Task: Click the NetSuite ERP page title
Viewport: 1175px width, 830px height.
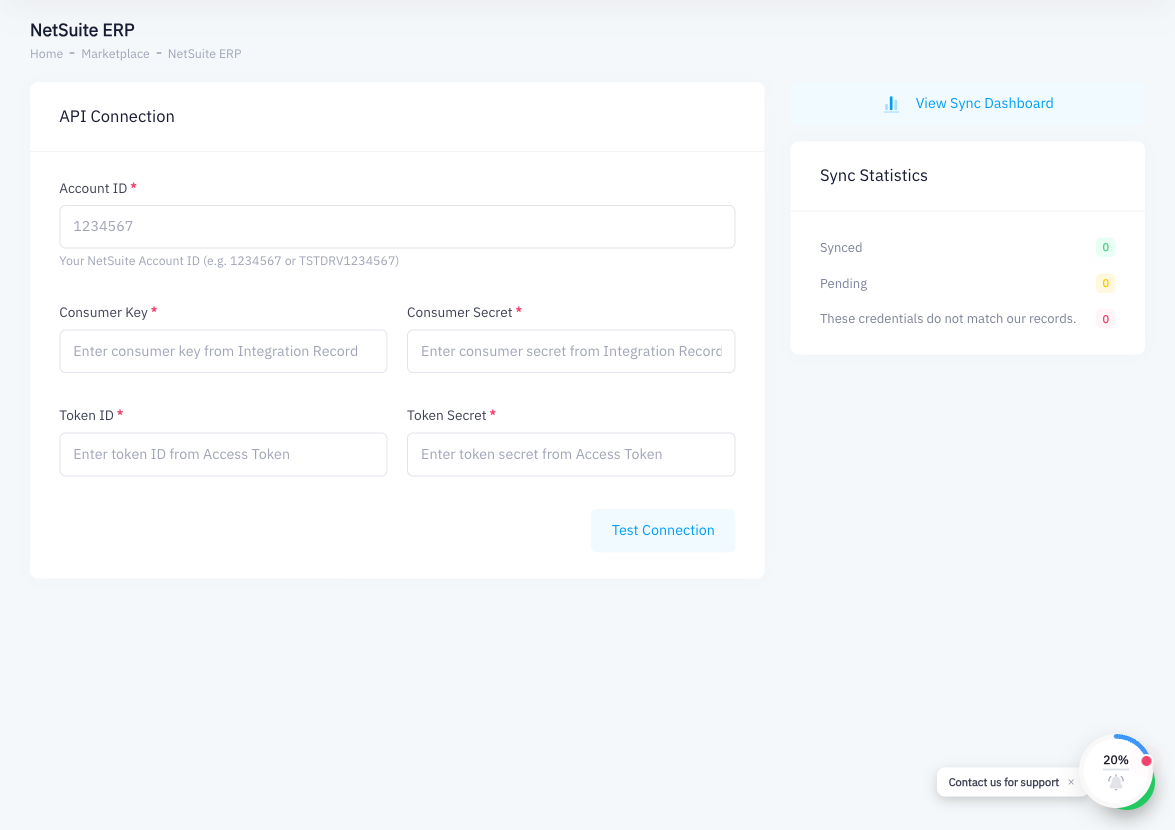Action: pyautogui.click(x=82, y=30)
